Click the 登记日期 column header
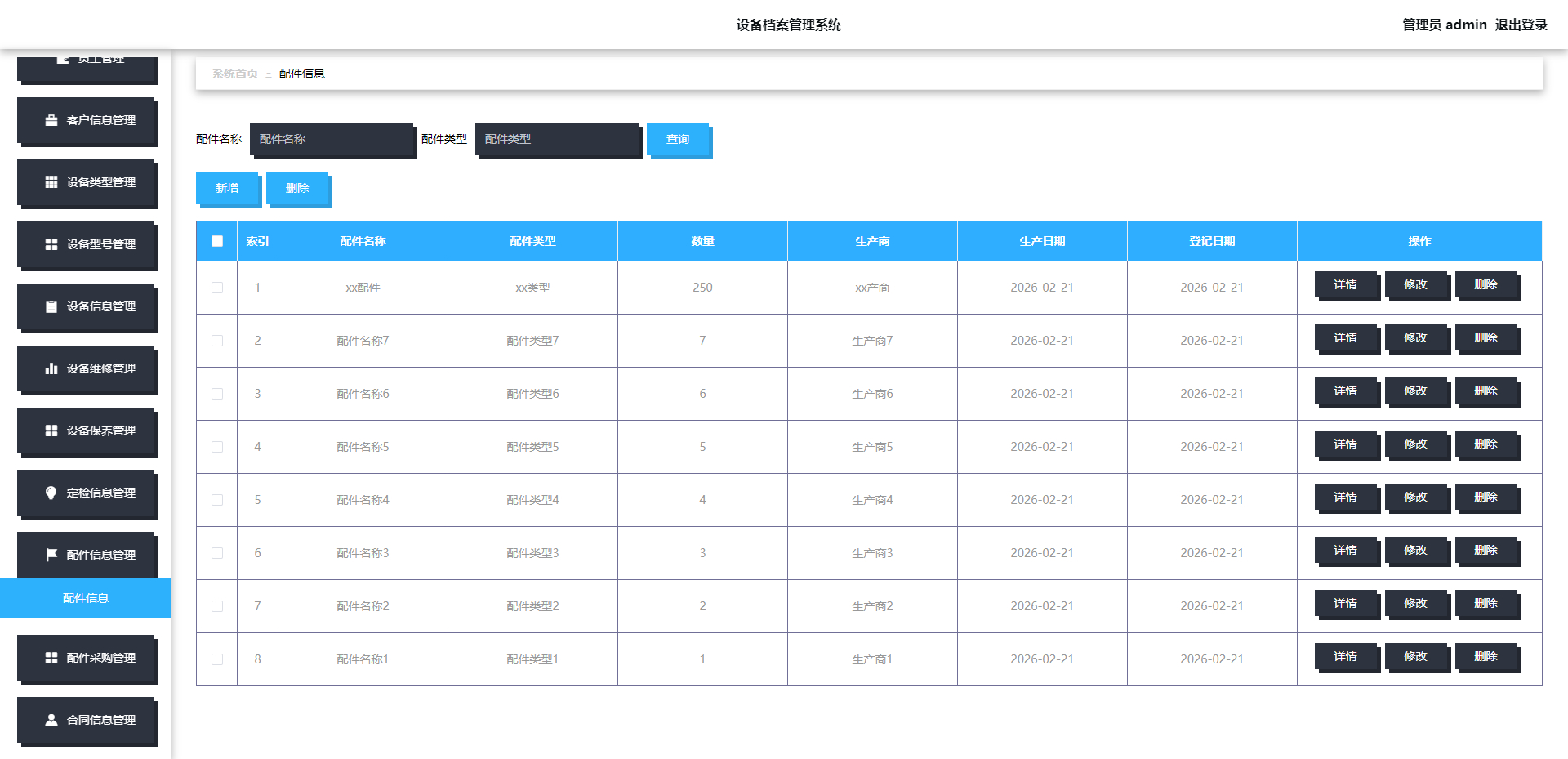 pos(1212,241)
